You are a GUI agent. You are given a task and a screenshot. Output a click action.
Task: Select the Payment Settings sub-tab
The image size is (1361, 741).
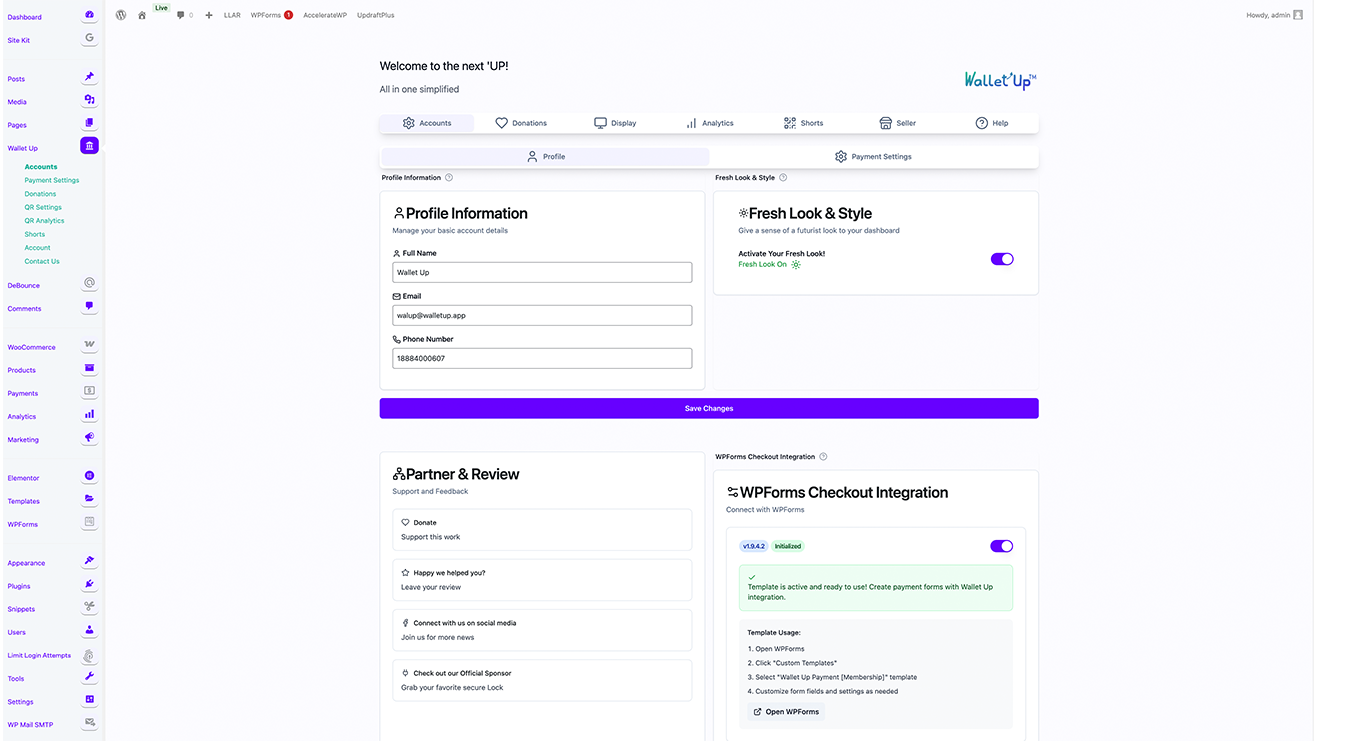click(873, 157)
